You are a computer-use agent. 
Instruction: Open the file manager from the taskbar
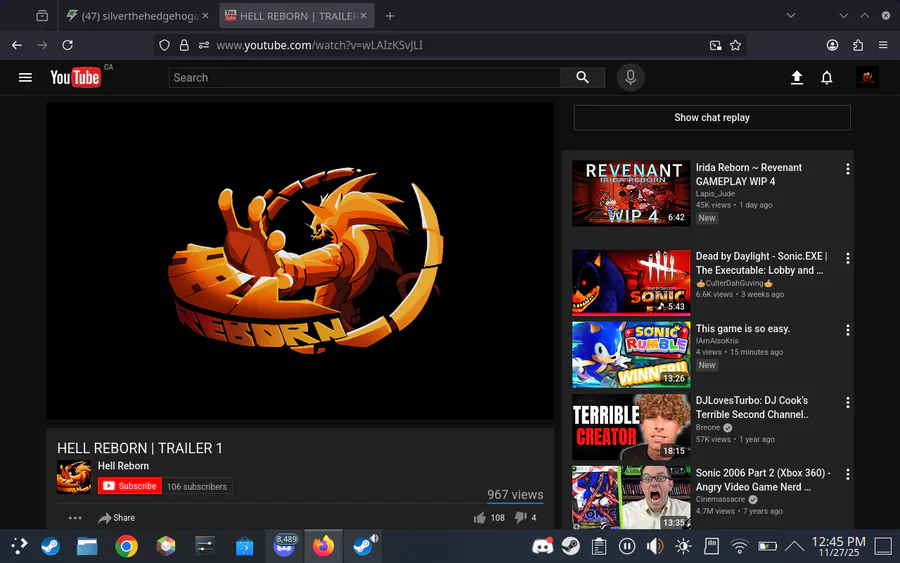coord(87,546)
